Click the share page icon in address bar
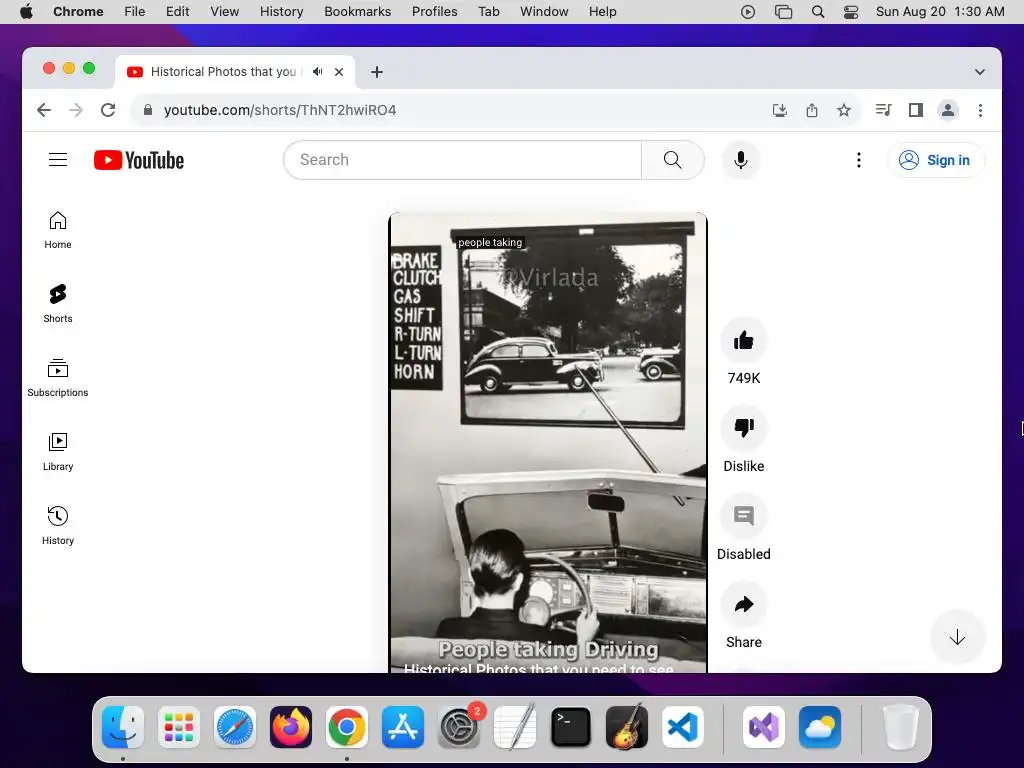This screenshot has height=768, width=1024. [x=812, y=110]
